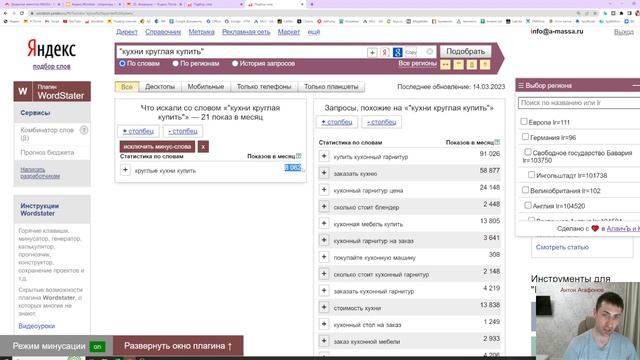Add 'кухонный гарнитур цена' via its plus icon
Image resolution: width=640 pixels, height=360 pixels.
pos(324,190)
